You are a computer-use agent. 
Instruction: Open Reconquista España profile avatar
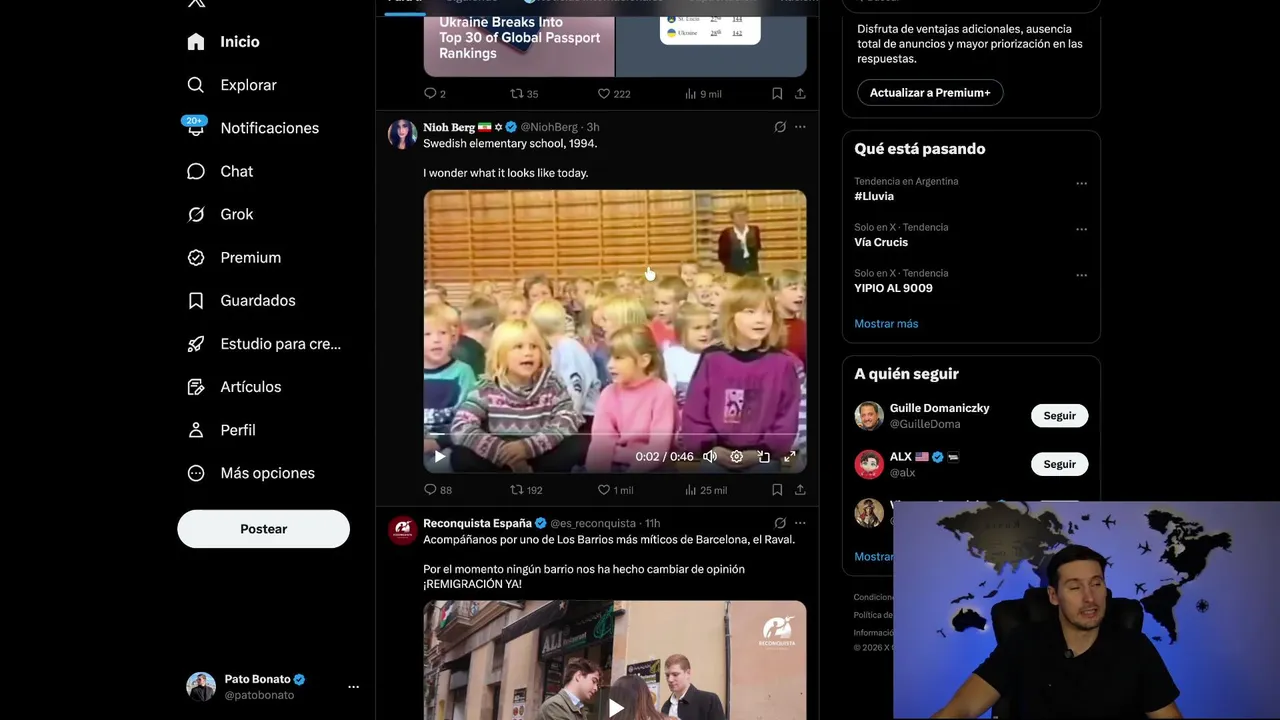pyautogui.click(x=402, y=530)
